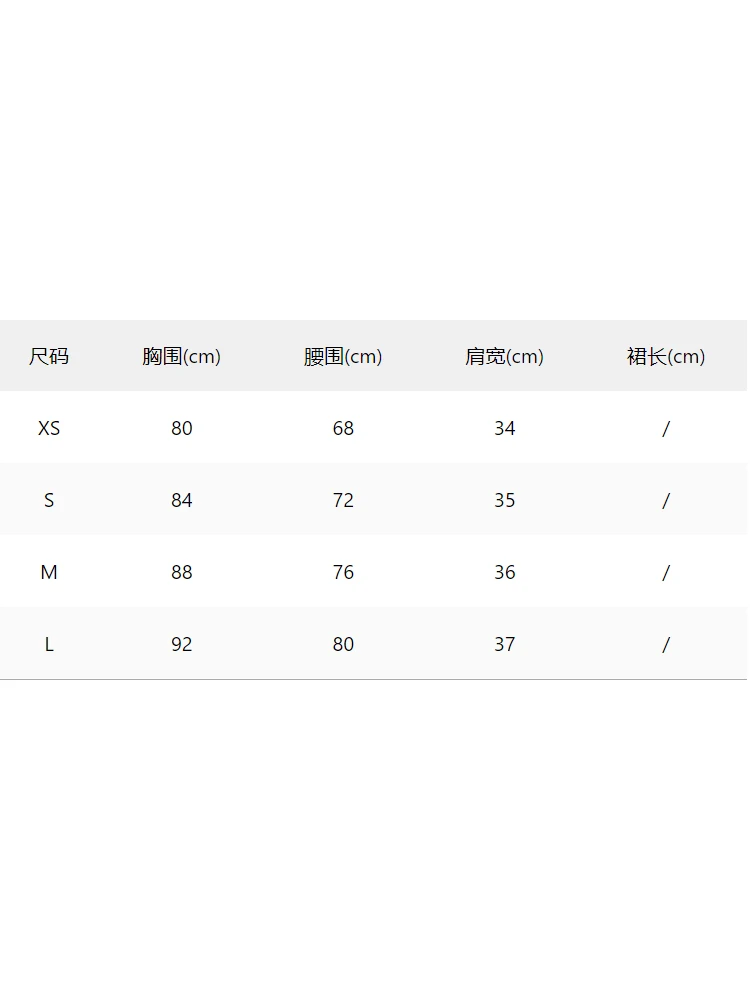Select the bust value 84

pos(181,500)
